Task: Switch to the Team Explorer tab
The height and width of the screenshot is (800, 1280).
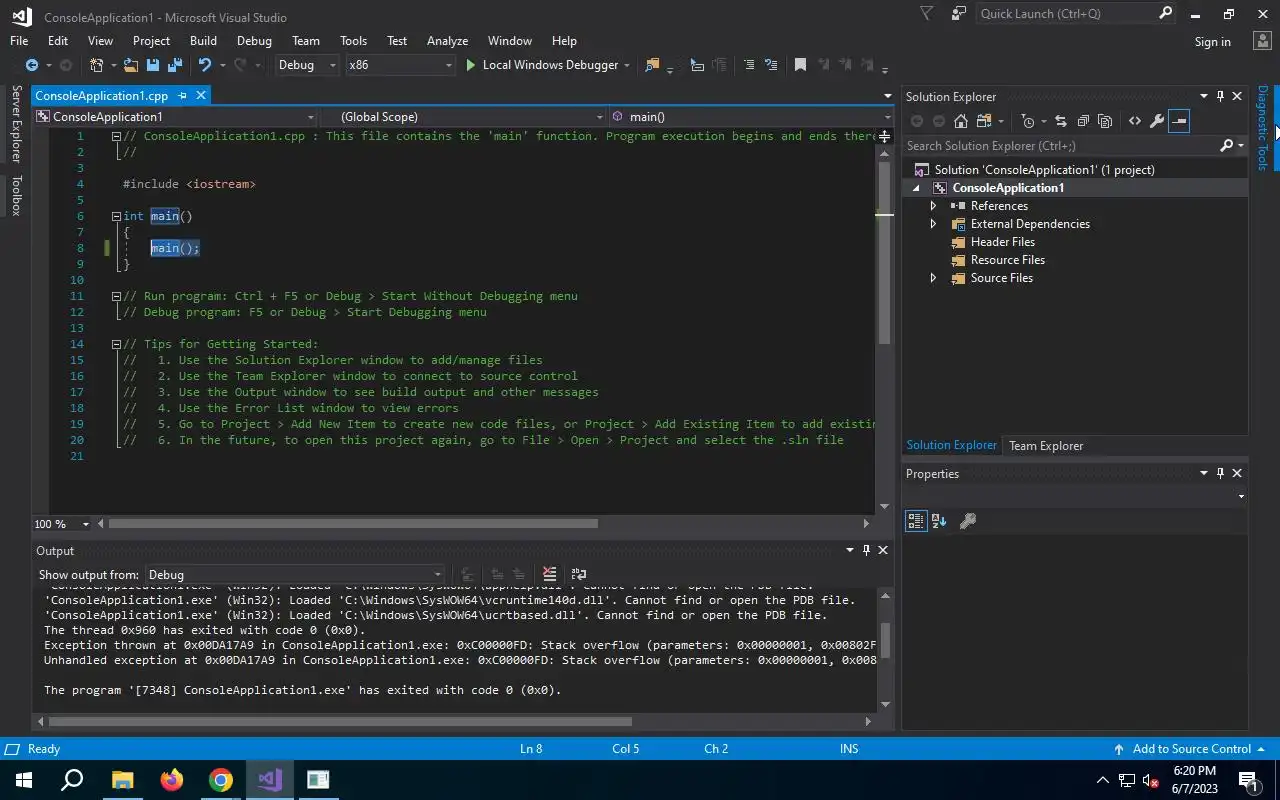Action: point(1046,446)
